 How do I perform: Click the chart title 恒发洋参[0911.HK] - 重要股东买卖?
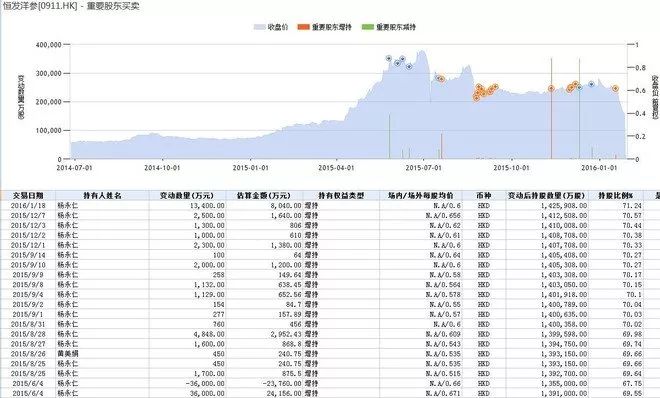[x=71, y=6]
